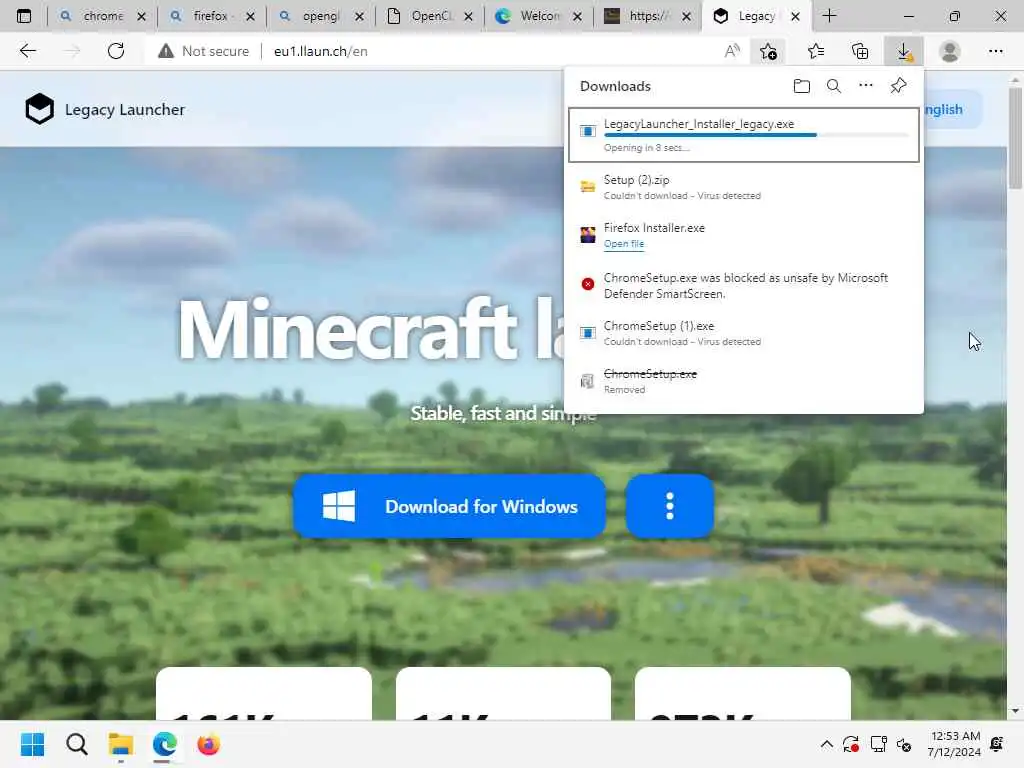Open the Windows Start menu
The height and width of the screenshot is (768, 1024).
pos(32,744)
